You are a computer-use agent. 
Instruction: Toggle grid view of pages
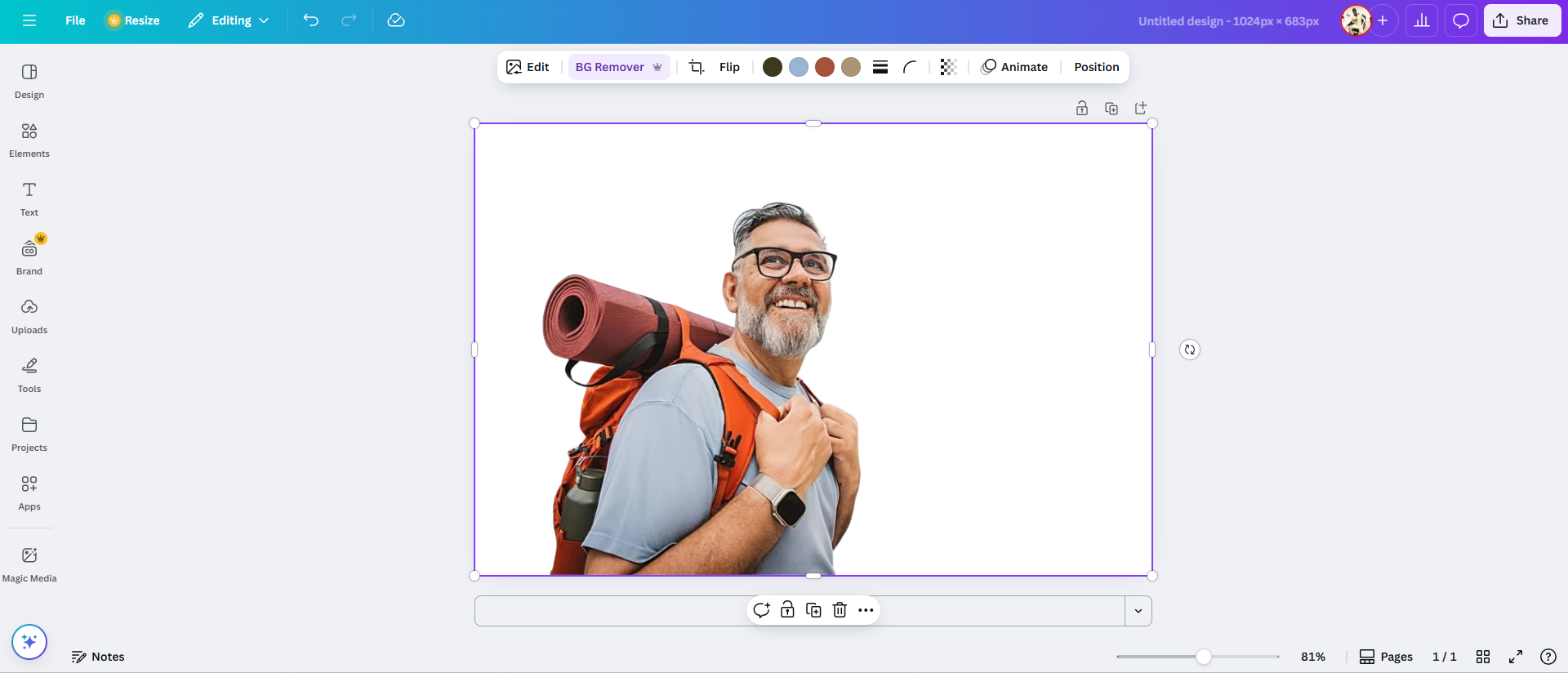pos(1483,657)
